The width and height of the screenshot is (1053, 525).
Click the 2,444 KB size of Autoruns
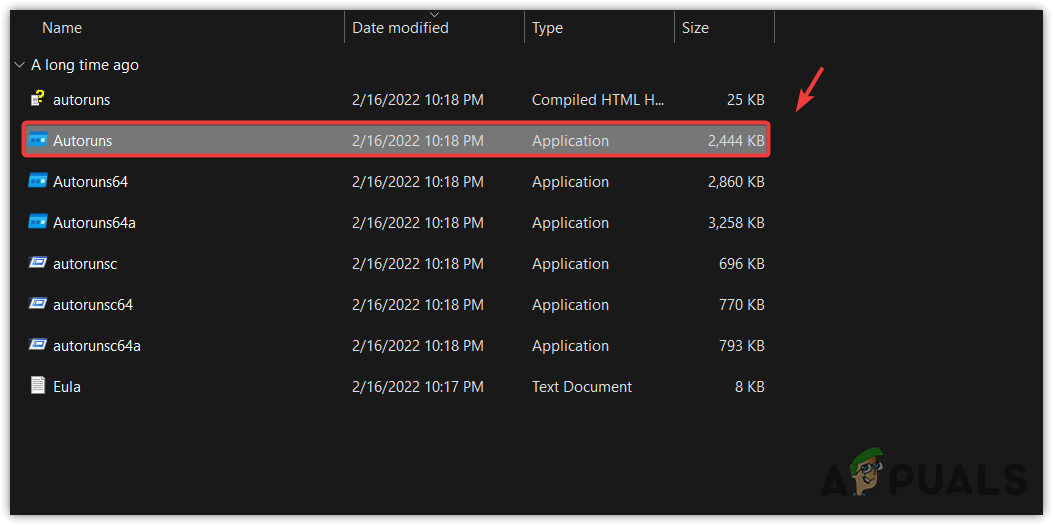tap(735, 140)
